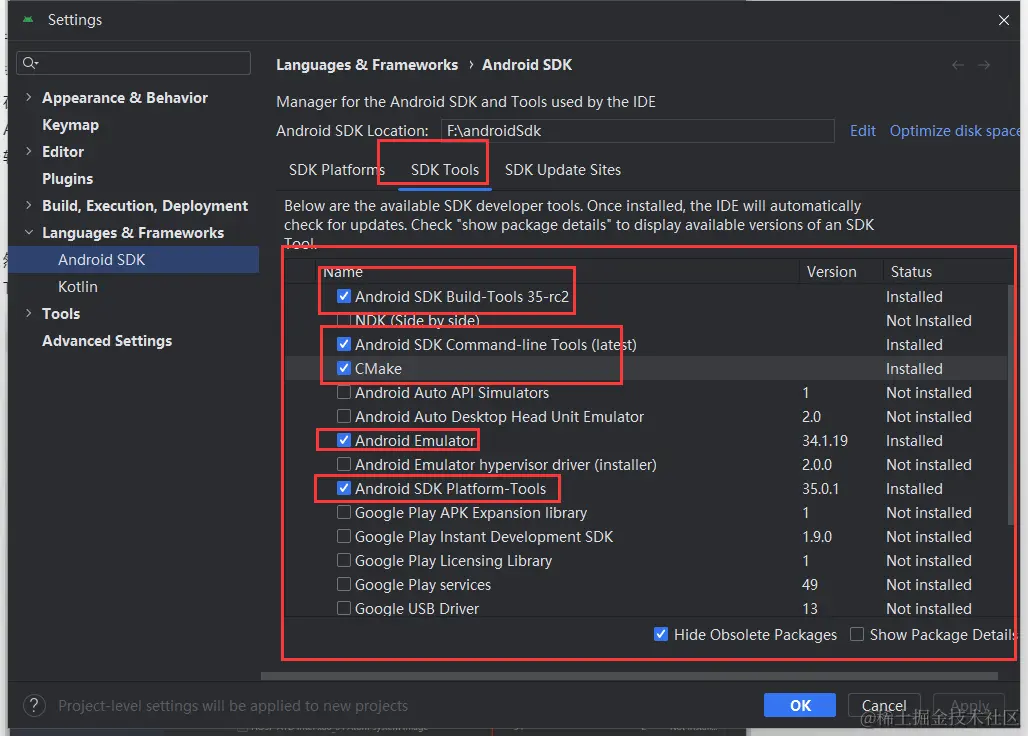Screen dimensions: 1028x736
Task: Enable Show Package Details
Action: 856,634
